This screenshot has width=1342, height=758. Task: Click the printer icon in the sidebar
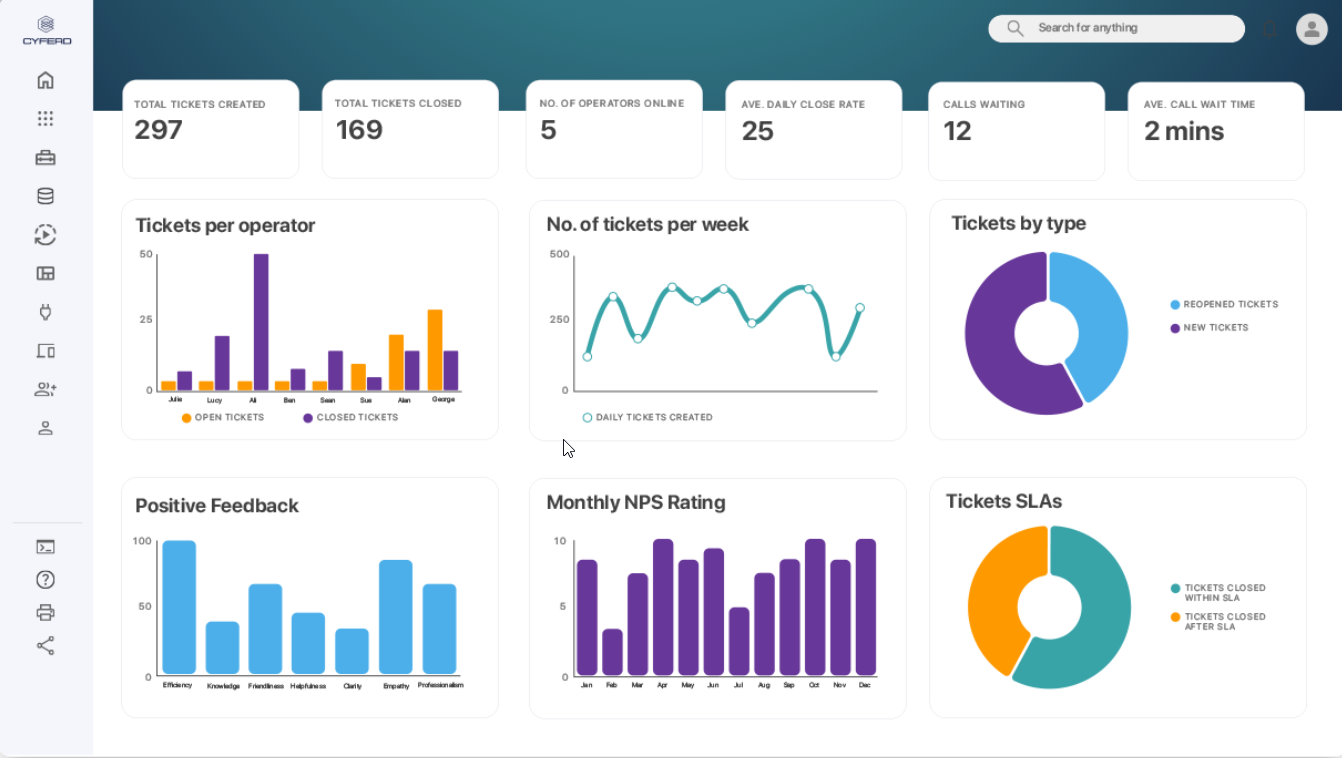45,613
